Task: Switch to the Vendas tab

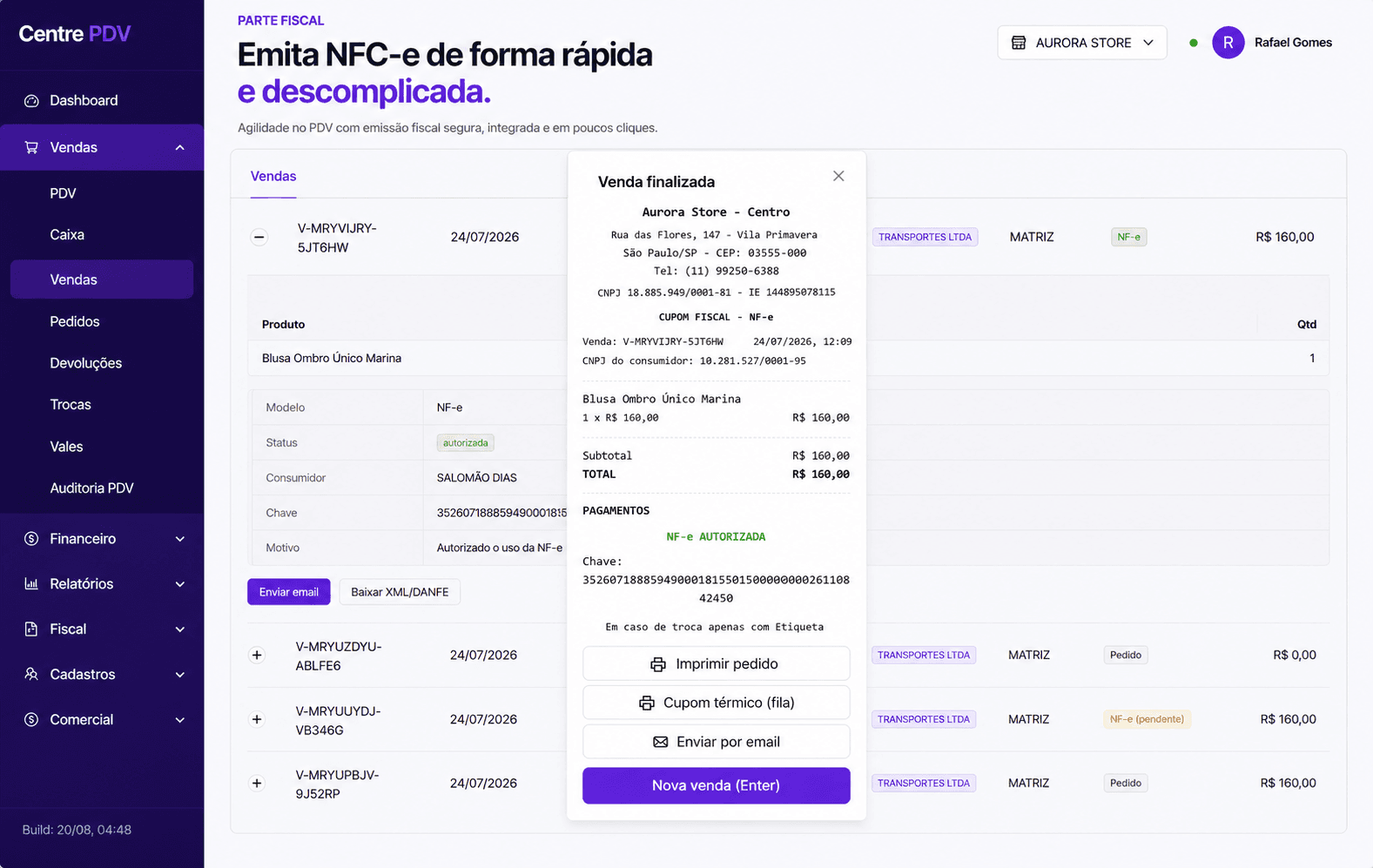Action: [x=273, y=177]
